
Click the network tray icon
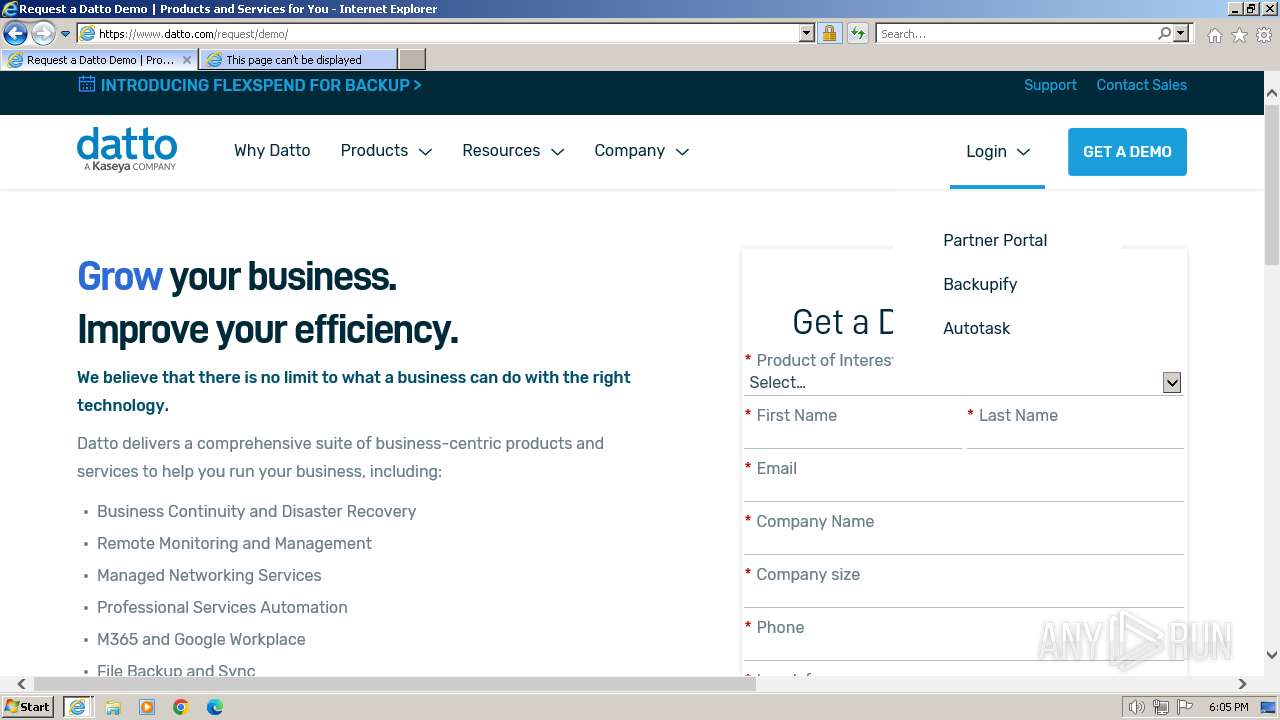[1161, 707]
